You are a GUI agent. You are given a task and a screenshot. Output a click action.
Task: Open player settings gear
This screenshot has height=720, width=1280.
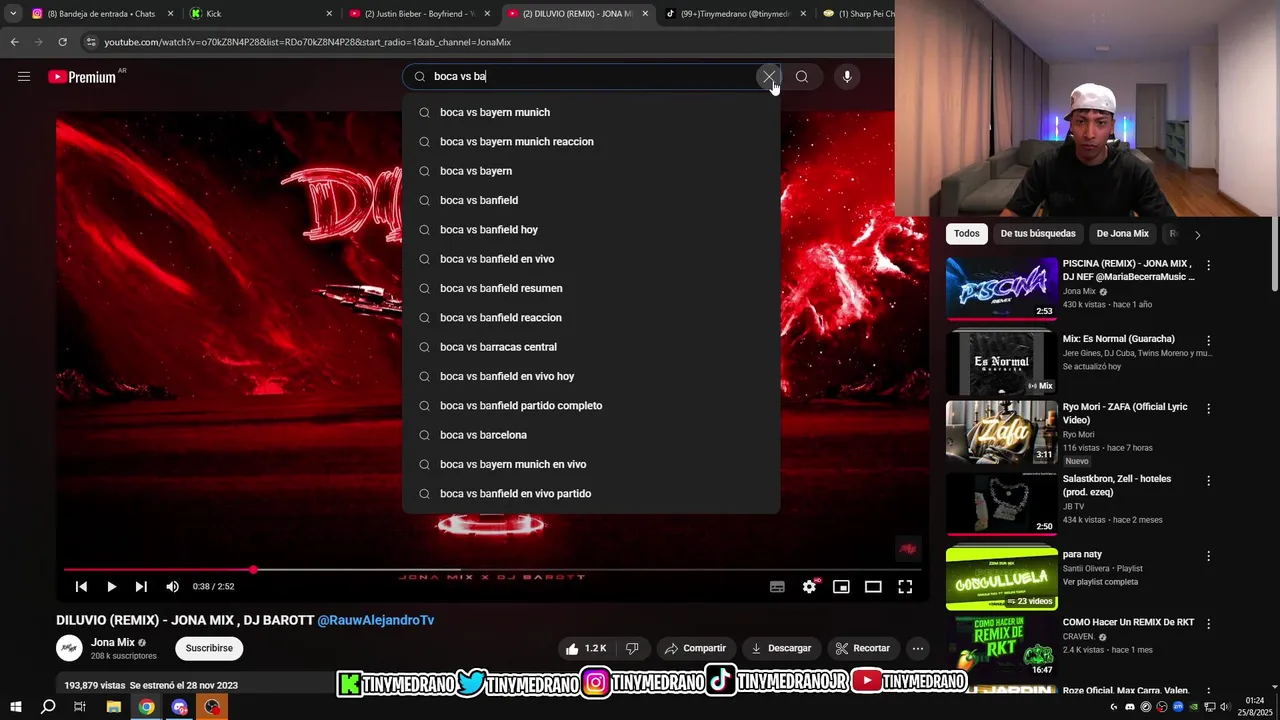[809, 587]
